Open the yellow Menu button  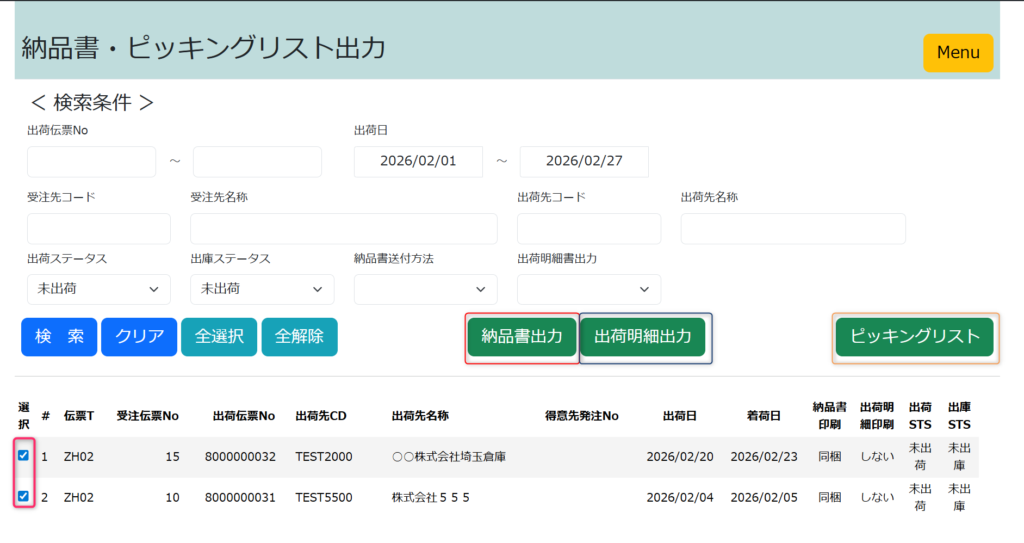click(957, 52)
